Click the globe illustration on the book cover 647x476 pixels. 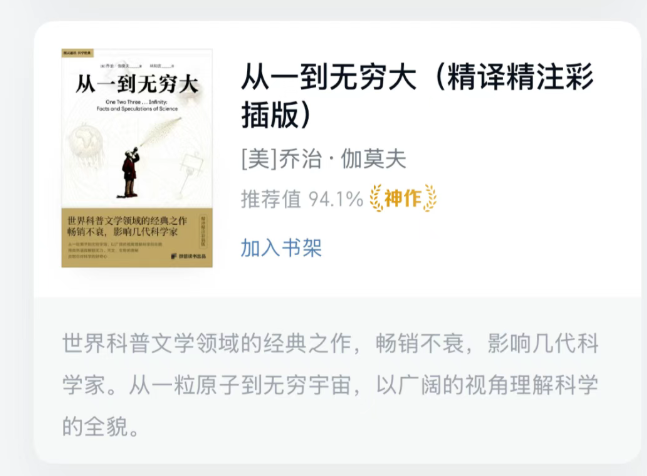pyautogui.click(x=85, y=142)
